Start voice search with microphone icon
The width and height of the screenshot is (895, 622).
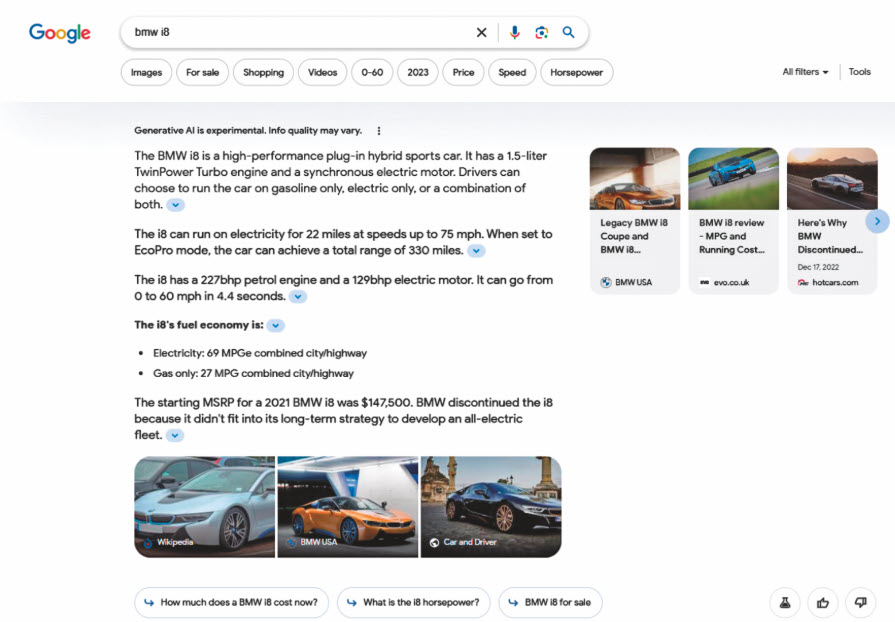pos(514,32)
